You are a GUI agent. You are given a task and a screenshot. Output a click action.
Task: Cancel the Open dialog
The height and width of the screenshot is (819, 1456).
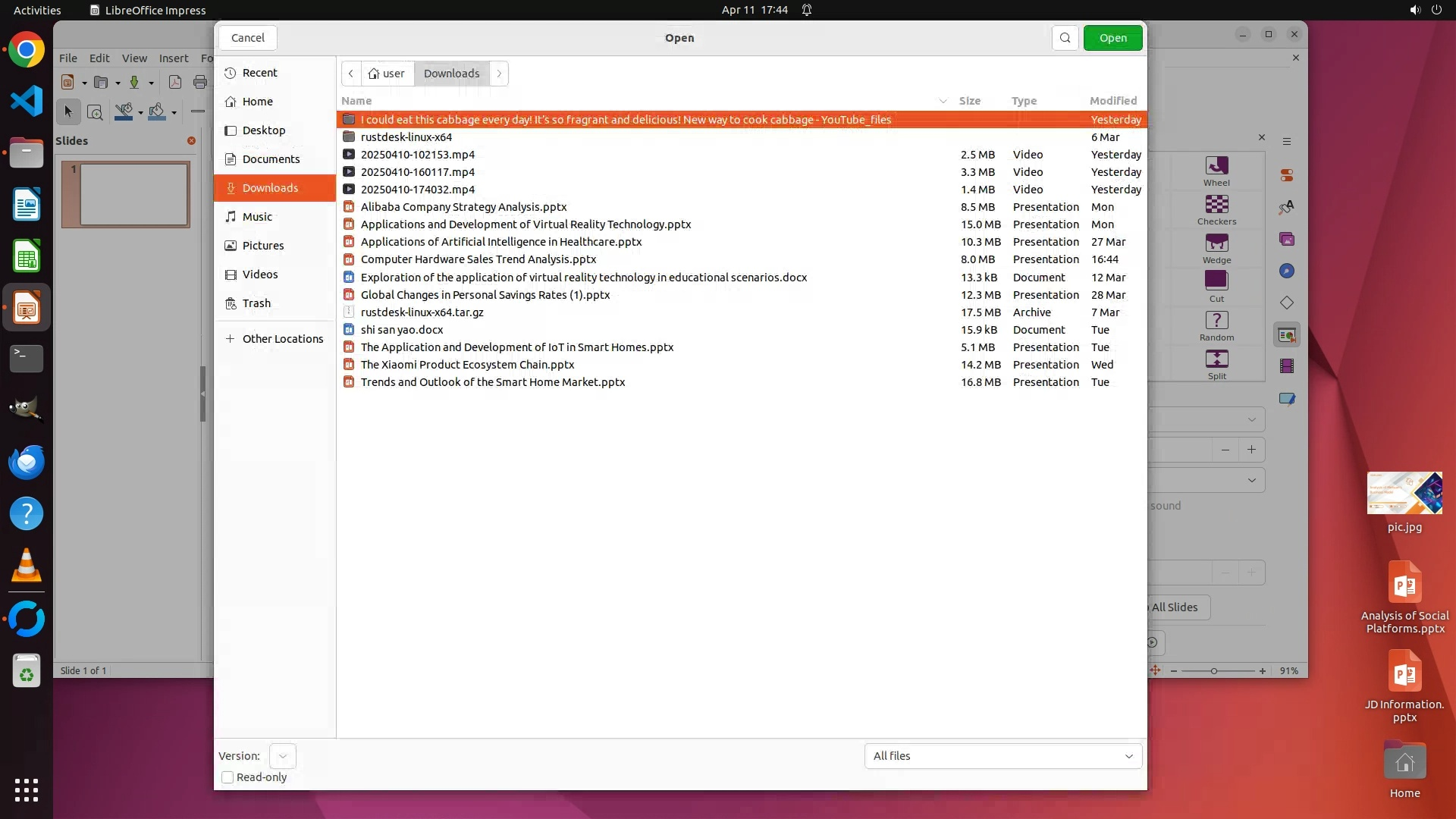(248, 38)
